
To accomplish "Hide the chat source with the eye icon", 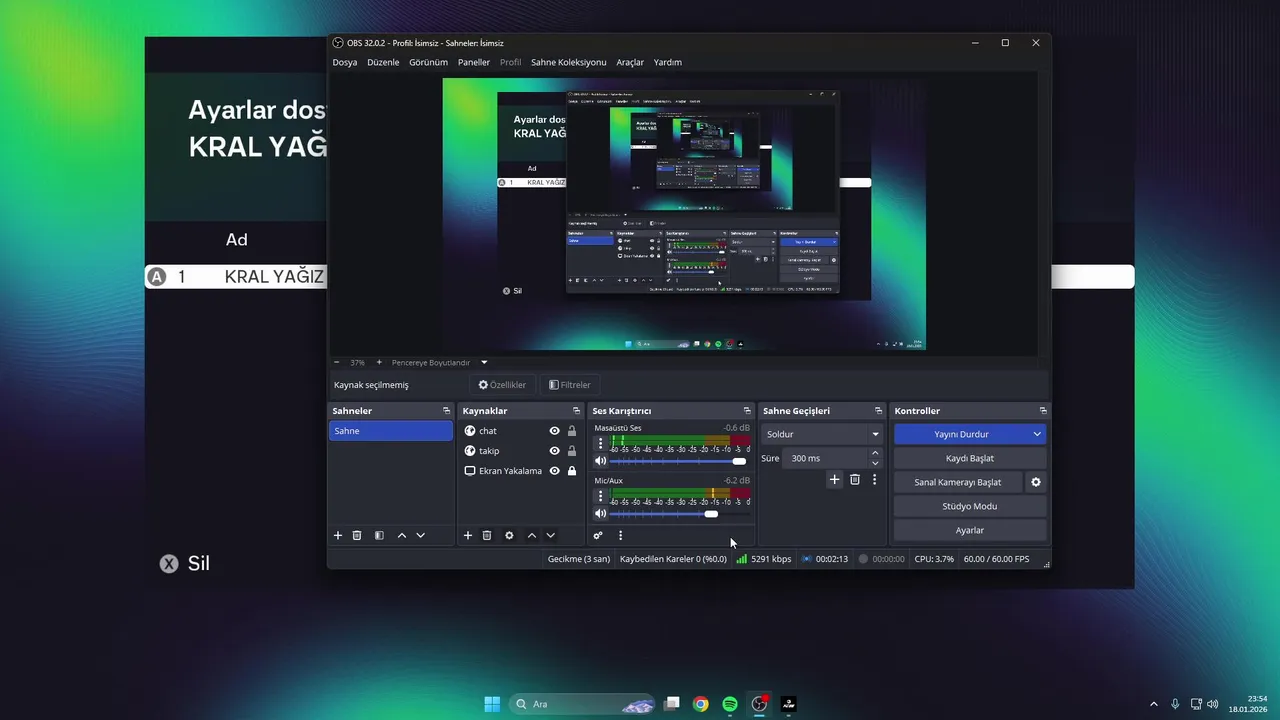I will point(555,431).
